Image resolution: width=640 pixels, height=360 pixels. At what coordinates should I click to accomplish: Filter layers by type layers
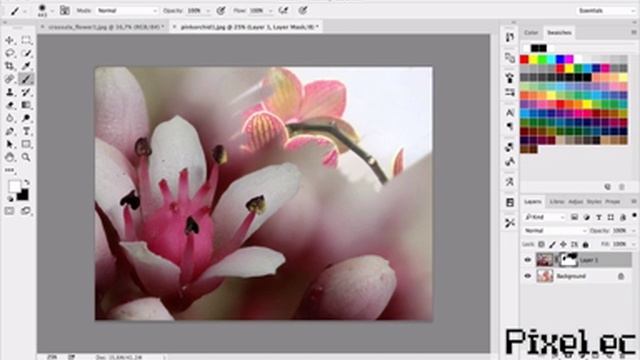[x=599, y=217]
